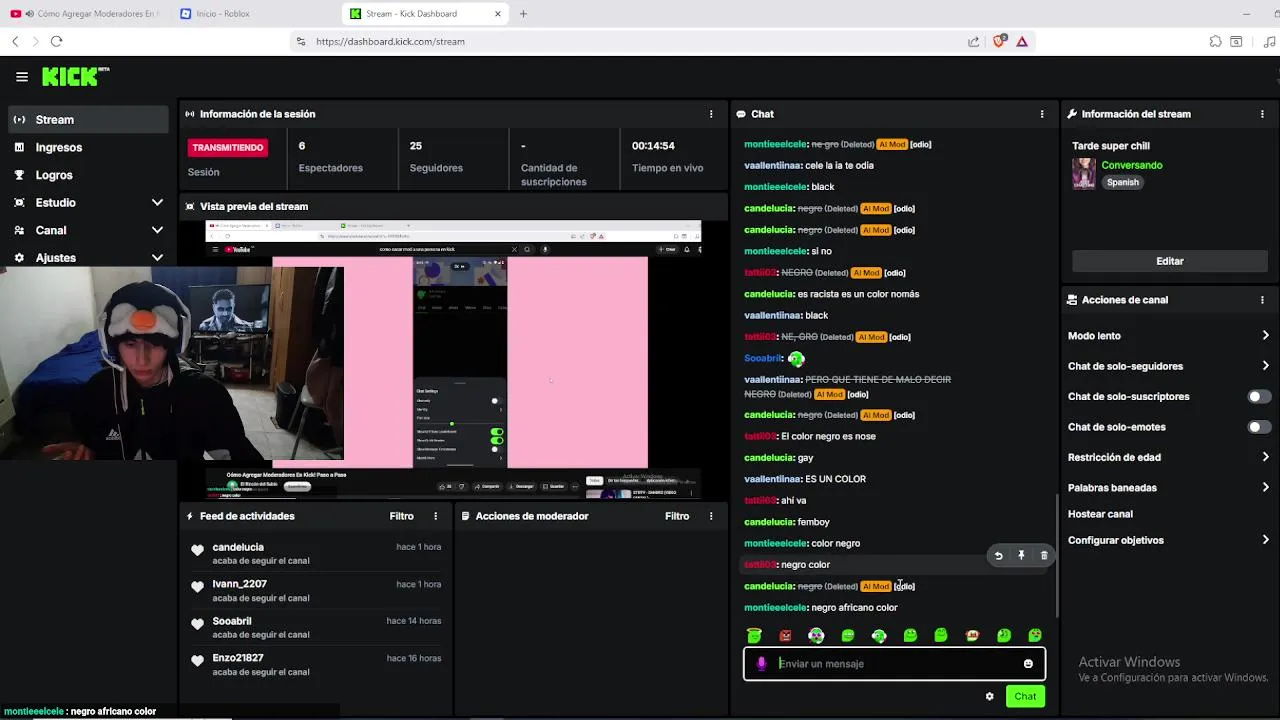1280x720 pixels.
Task: Expand the Canal sidebar section
Action: pyautogui.click(x=157, y=230)
